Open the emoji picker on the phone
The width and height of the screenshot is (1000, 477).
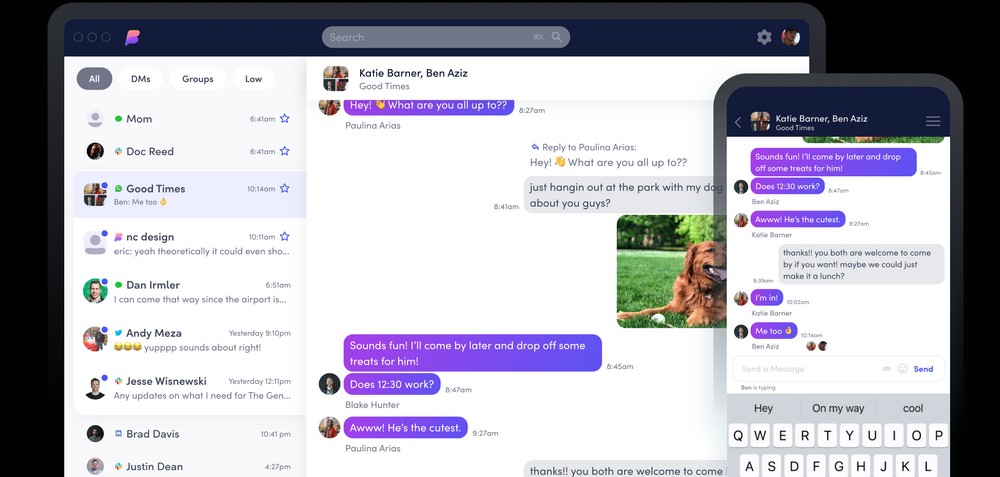pyautogui.click(x=903, y=369)
